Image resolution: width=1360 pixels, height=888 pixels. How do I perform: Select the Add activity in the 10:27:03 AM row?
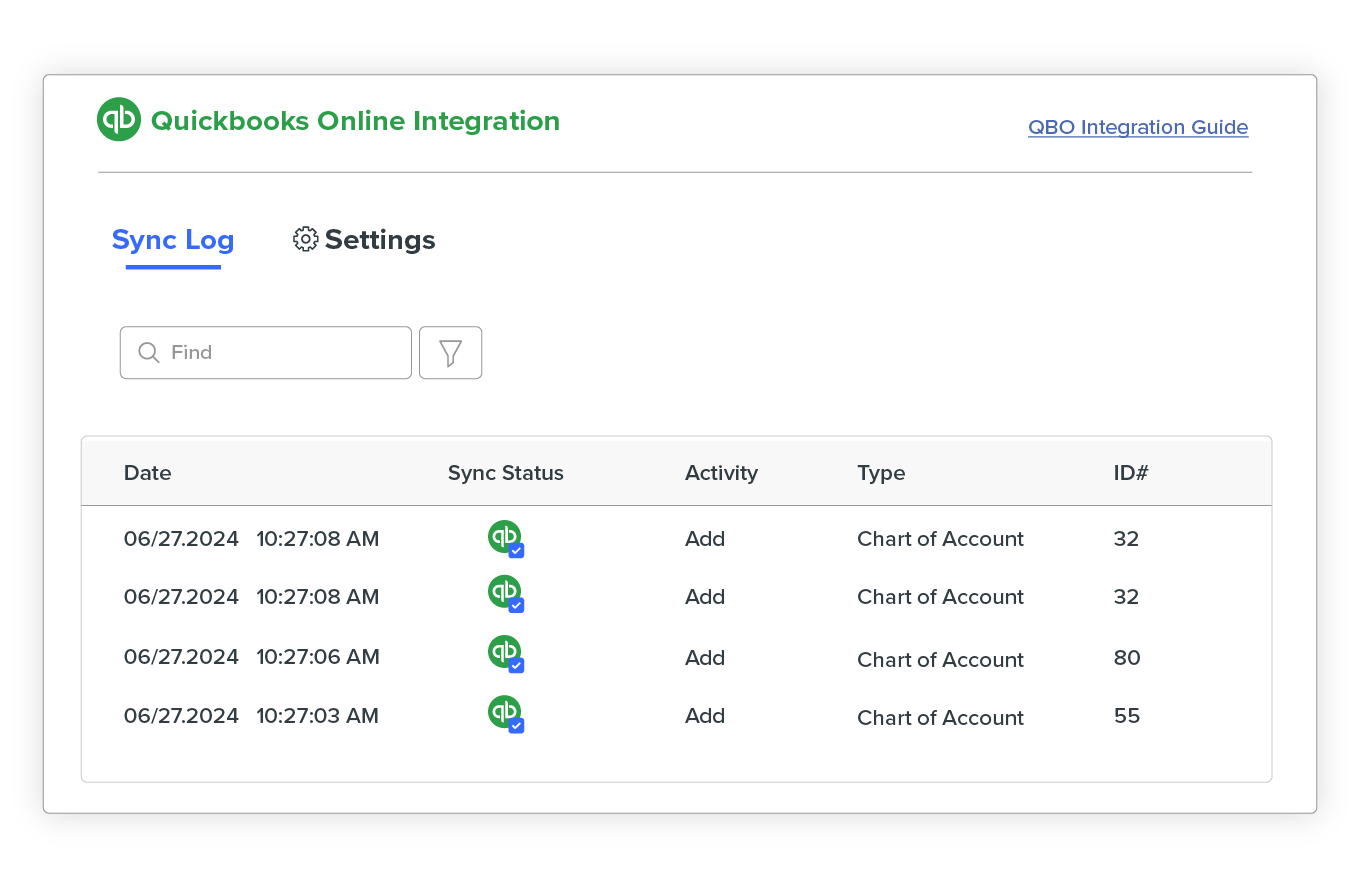click(x=704, y=715)
